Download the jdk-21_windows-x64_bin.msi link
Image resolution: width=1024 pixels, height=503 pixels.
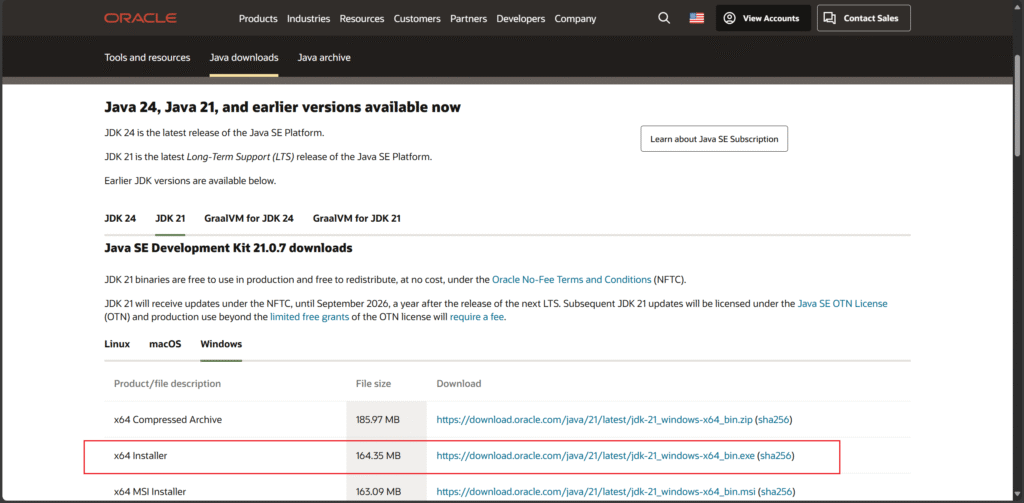pos(595,491)
